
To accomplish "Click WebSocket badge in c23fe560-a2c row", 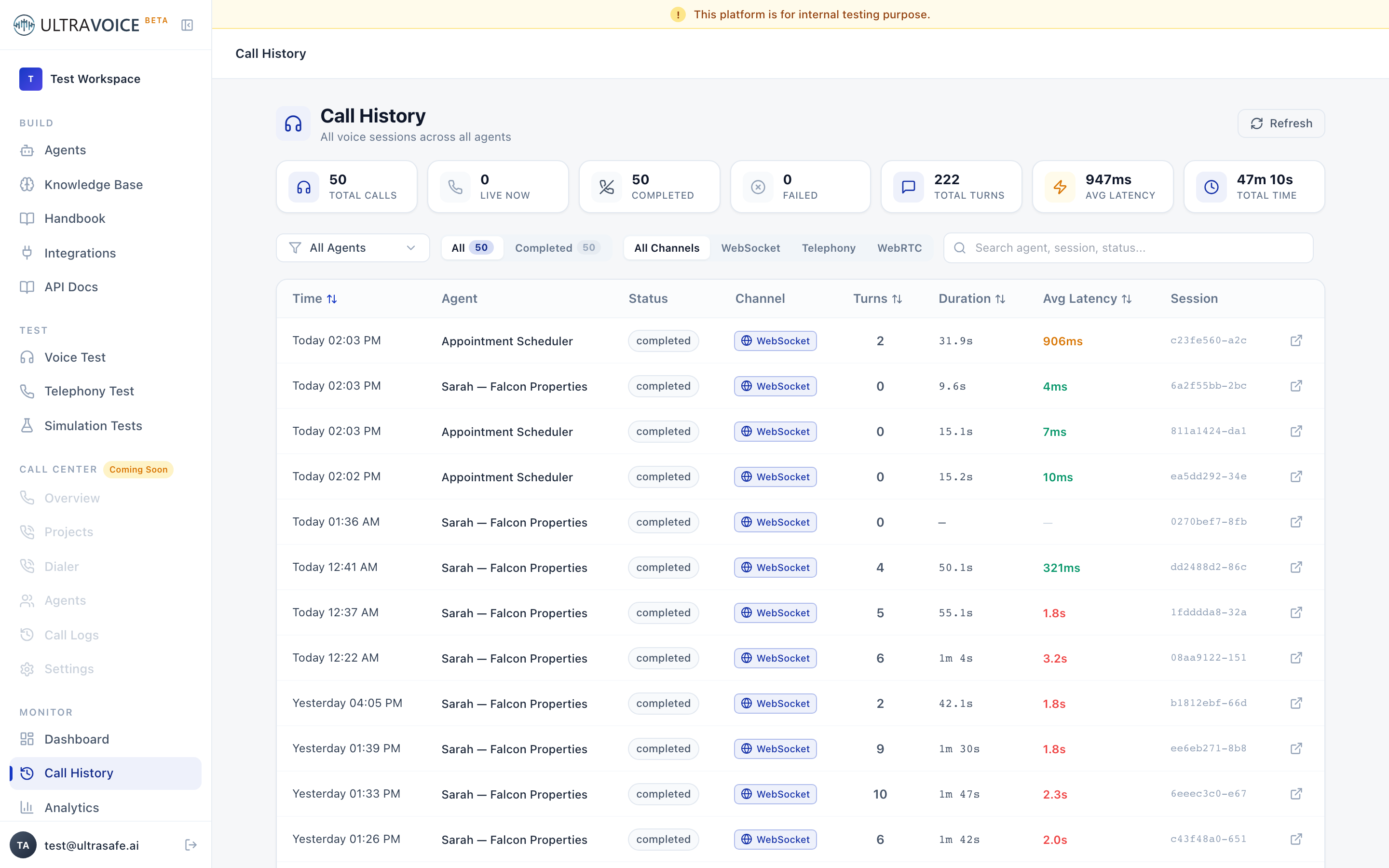I will [775, 341].
